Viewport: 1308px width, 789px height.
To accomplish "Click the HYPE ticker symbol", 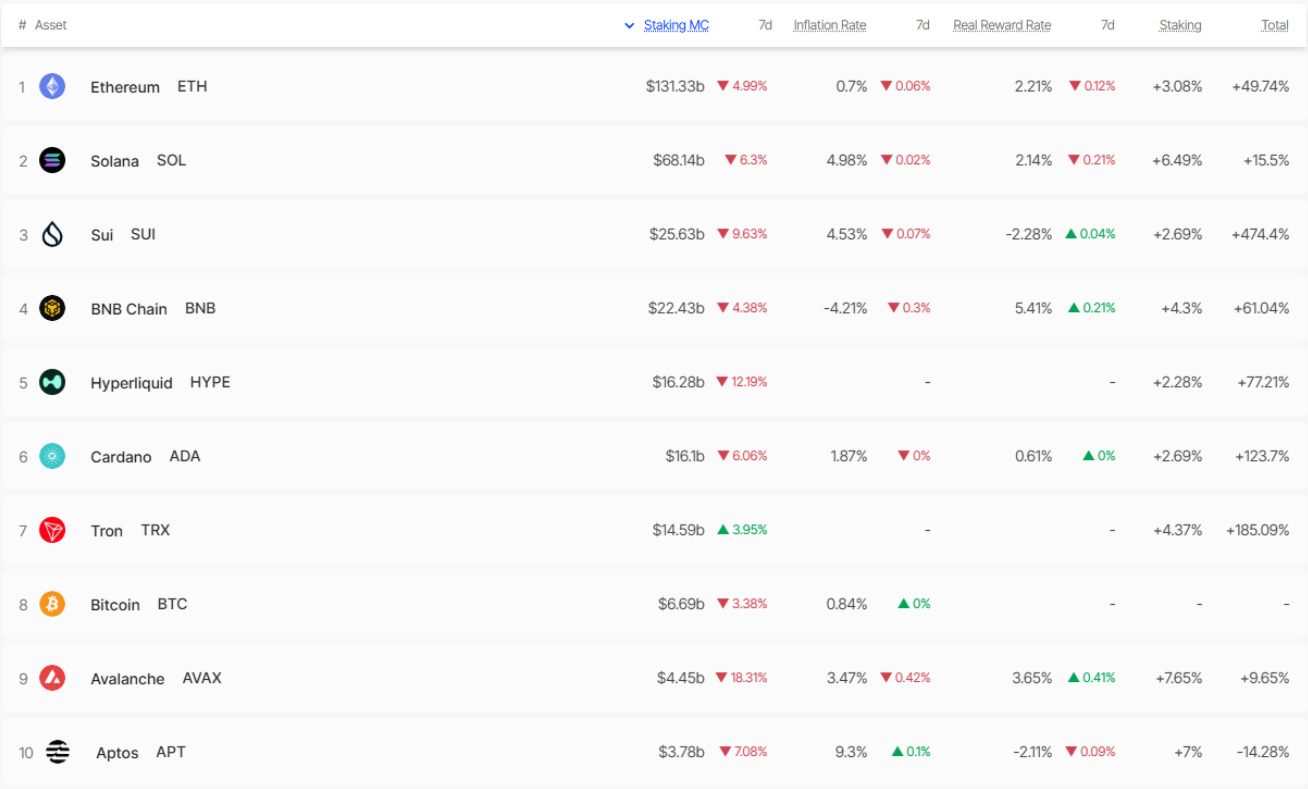I will tap(210, 382).
